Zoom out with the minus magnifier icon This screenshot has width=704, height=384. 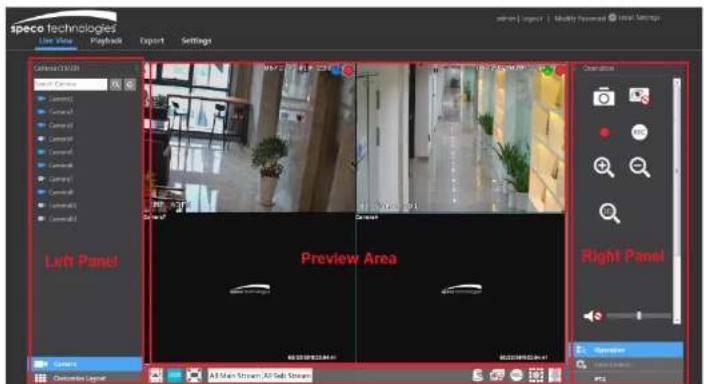(639, 168)
